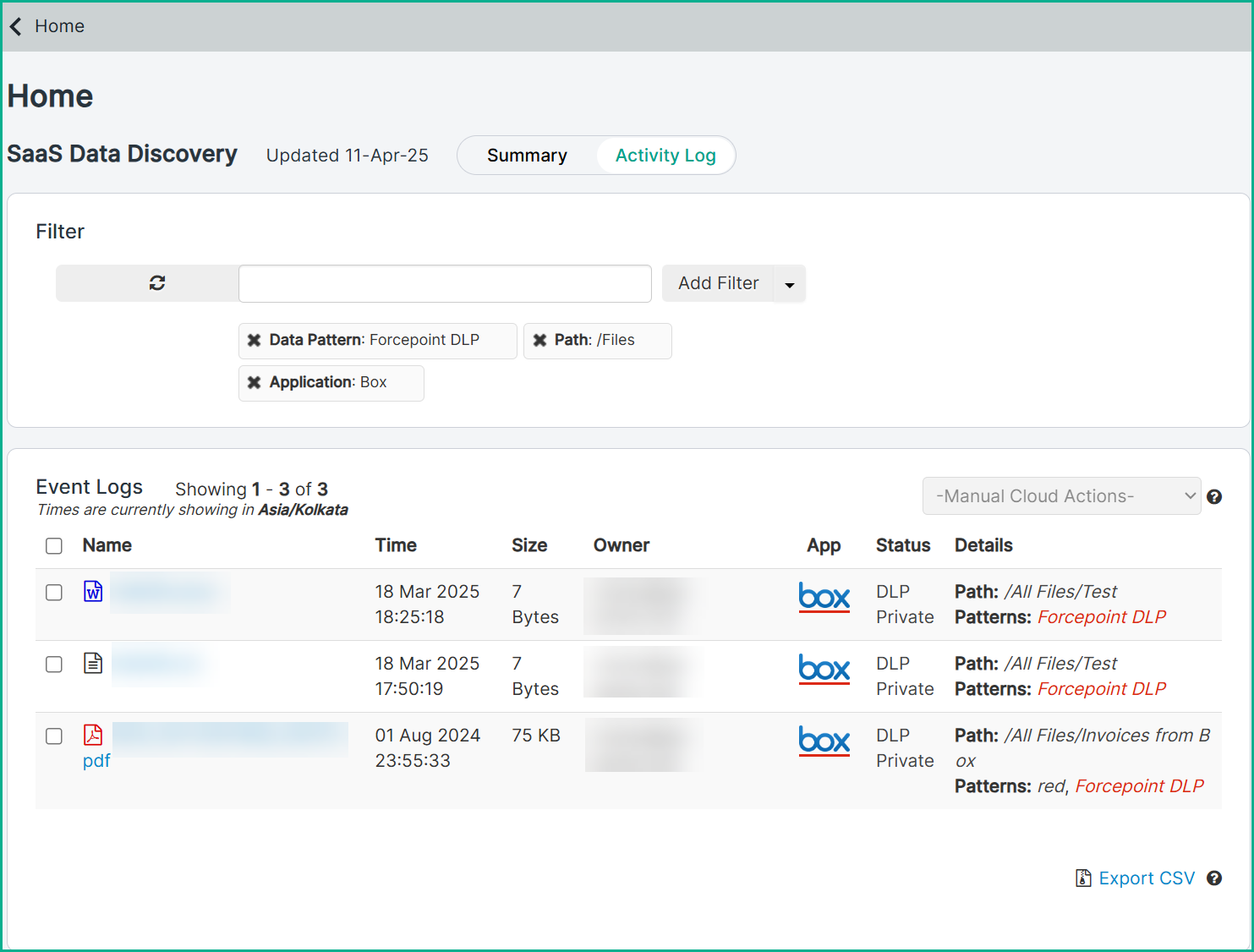Expand the Add Filter dropdown arrow

coord(790,284)
